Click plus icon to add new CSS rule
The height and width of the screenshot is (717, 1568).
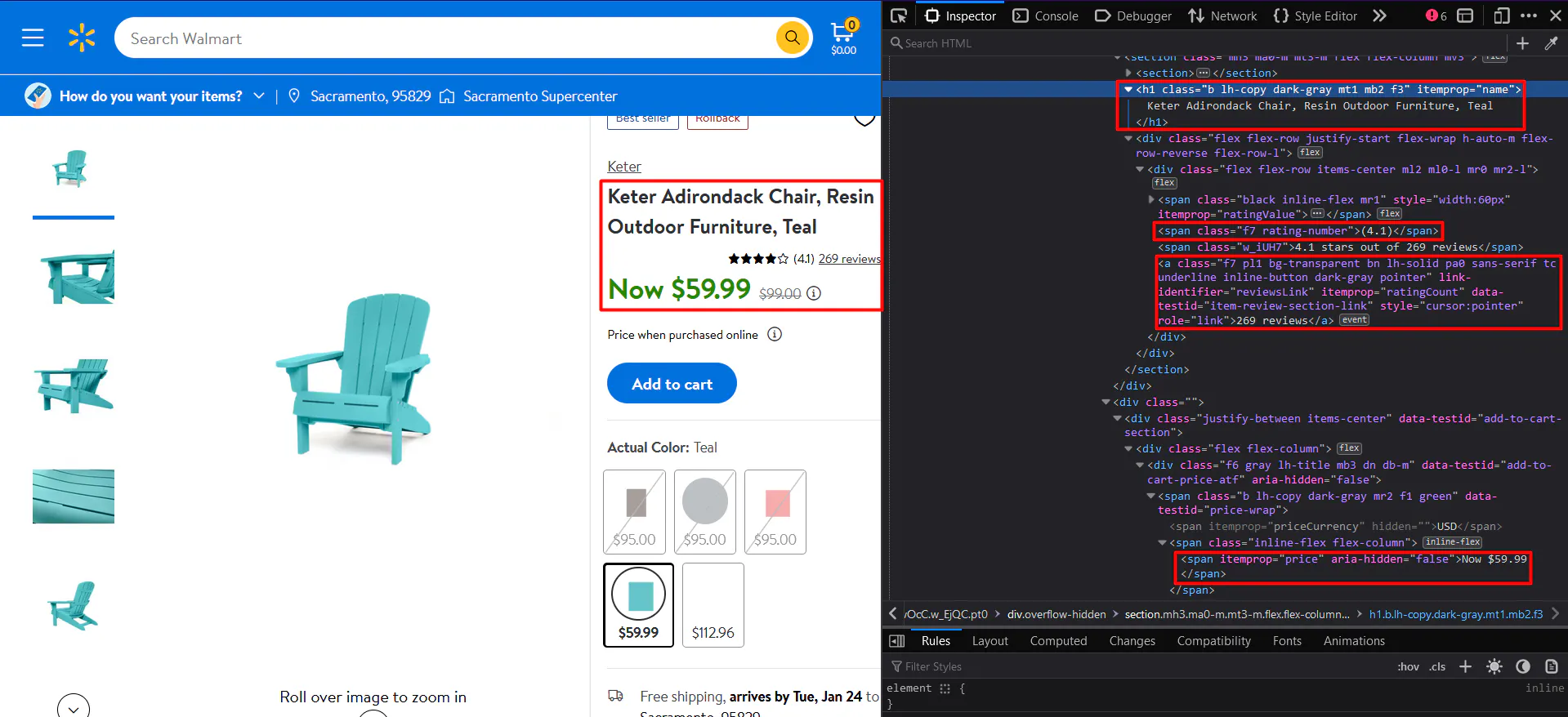[1466, 666]
